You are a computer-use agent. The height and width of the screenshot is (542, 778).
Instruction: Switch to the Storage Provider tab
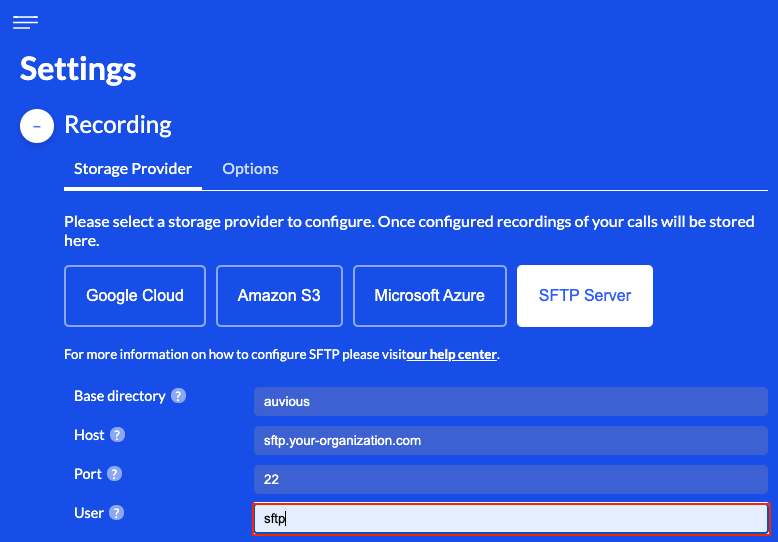(x=133, y=169)
